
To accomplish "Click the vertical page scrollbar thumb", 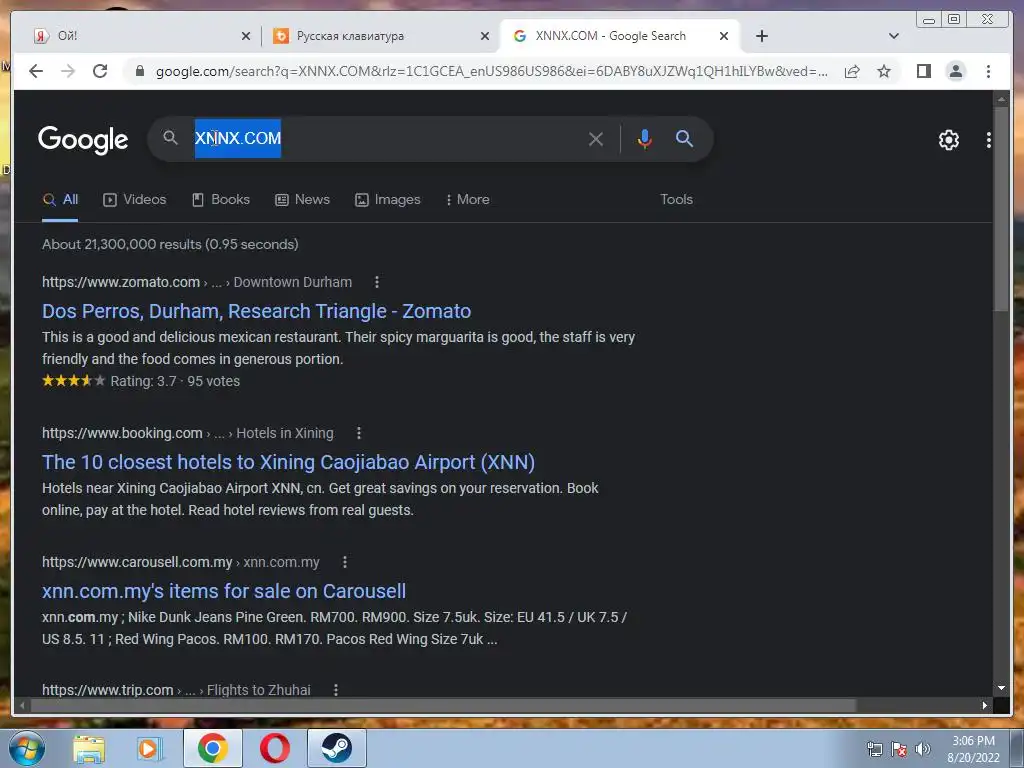I will 1001,210.
